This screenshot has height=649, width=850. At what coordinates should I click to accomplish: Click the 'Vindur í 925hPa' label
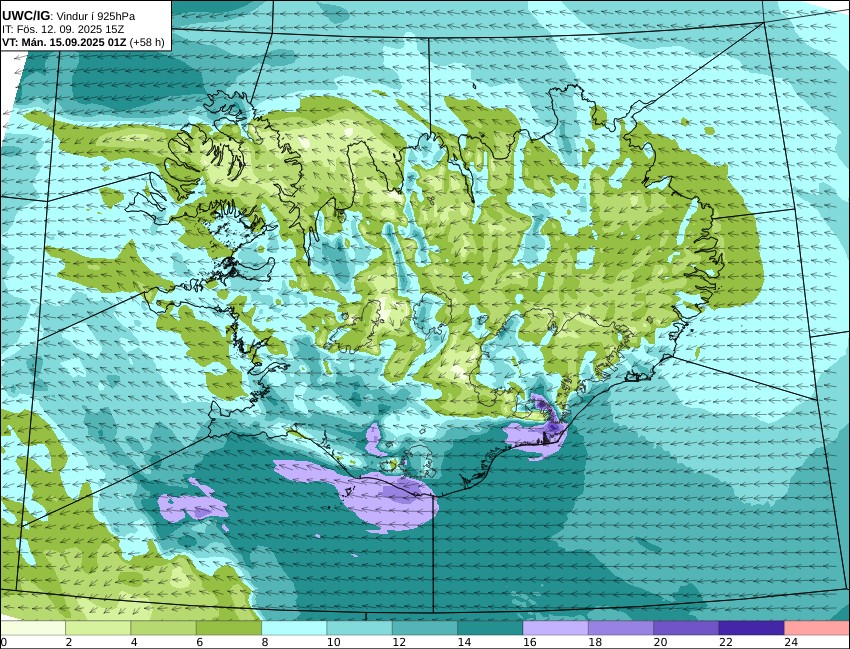pyautogui.click(x=96, y=16)
